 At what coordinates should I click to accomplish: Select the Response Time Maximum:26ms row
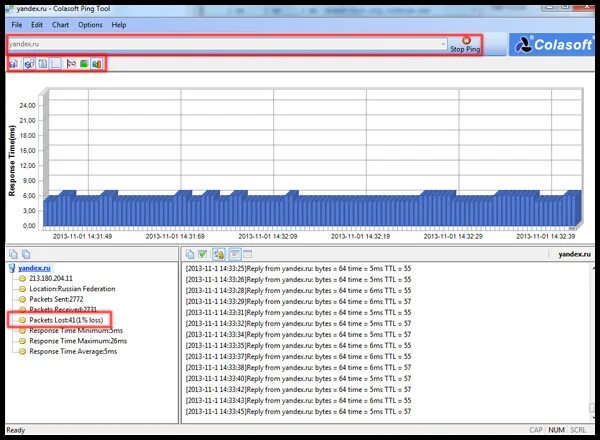tap(78, 341)
